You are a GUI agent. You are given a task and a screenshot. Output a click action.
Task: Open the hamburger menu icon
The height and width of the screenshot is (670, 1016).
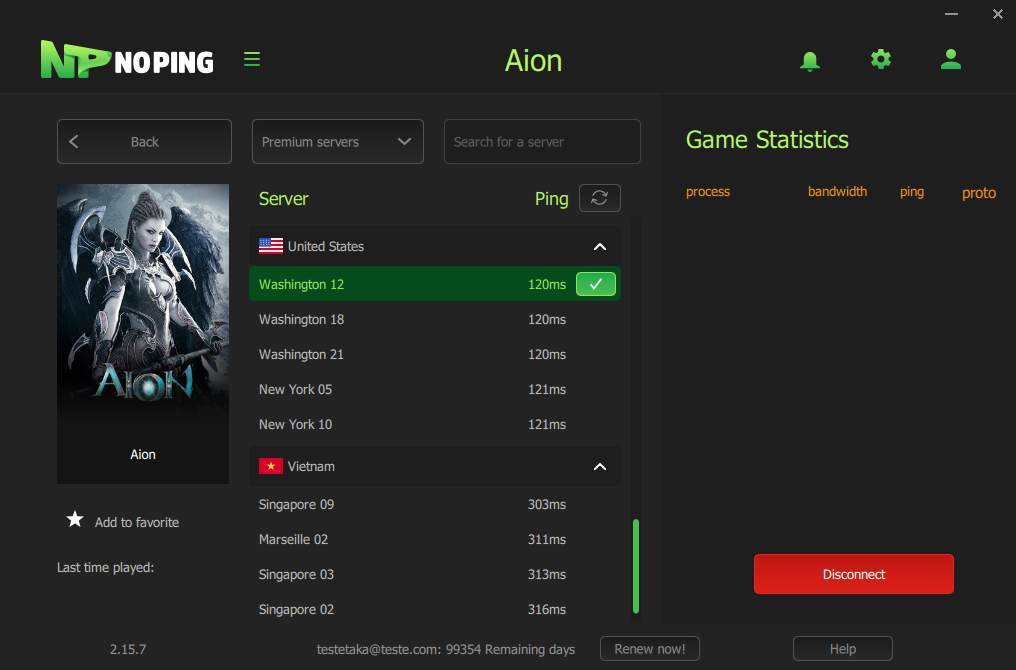click(x=251, y=59)
